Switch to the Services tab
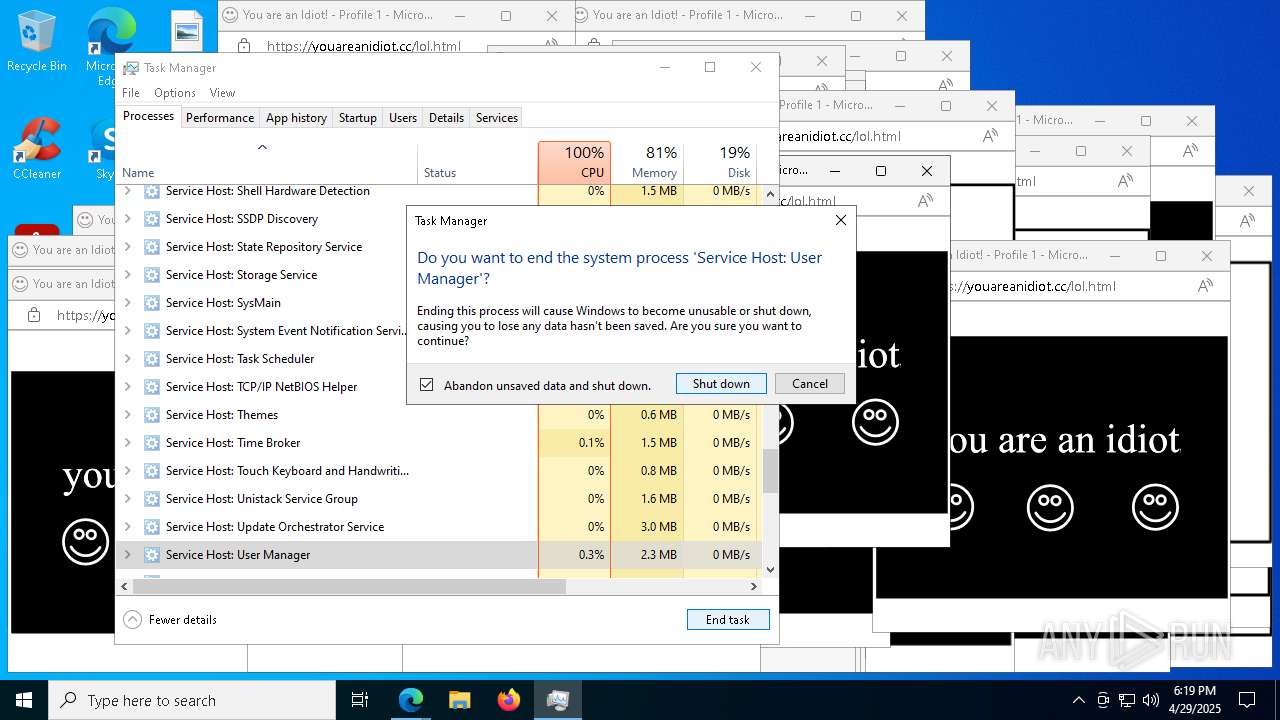This screenshot has height=720, width=1280. pos(497,118)
